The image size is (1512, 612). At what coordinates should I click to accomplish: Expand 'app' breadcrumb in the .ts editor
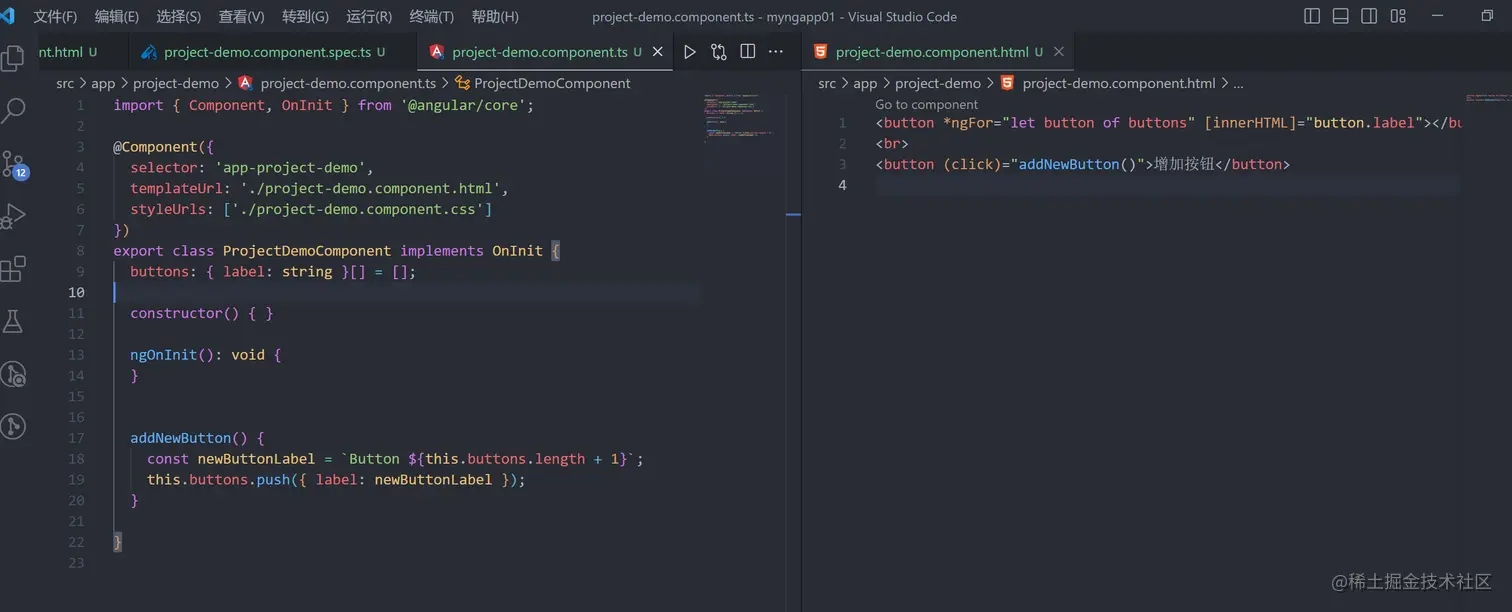pyautogui.click(x=103, y=83)
